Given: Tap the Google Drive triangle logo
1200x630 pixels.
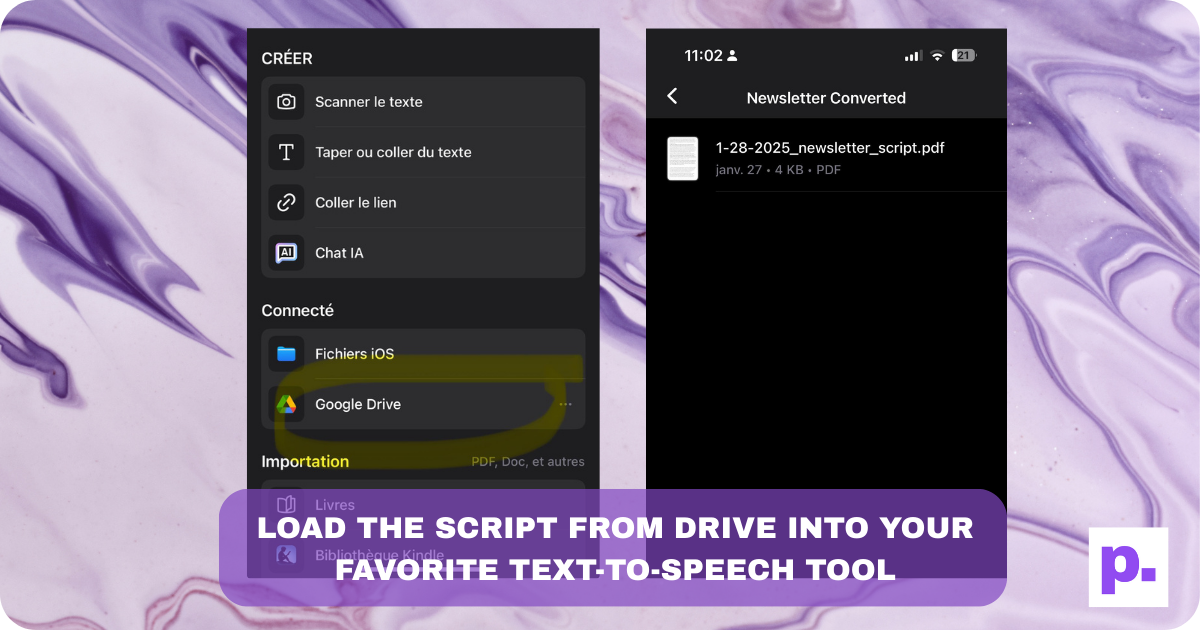Looking at the screenshot, I should 286,404.
